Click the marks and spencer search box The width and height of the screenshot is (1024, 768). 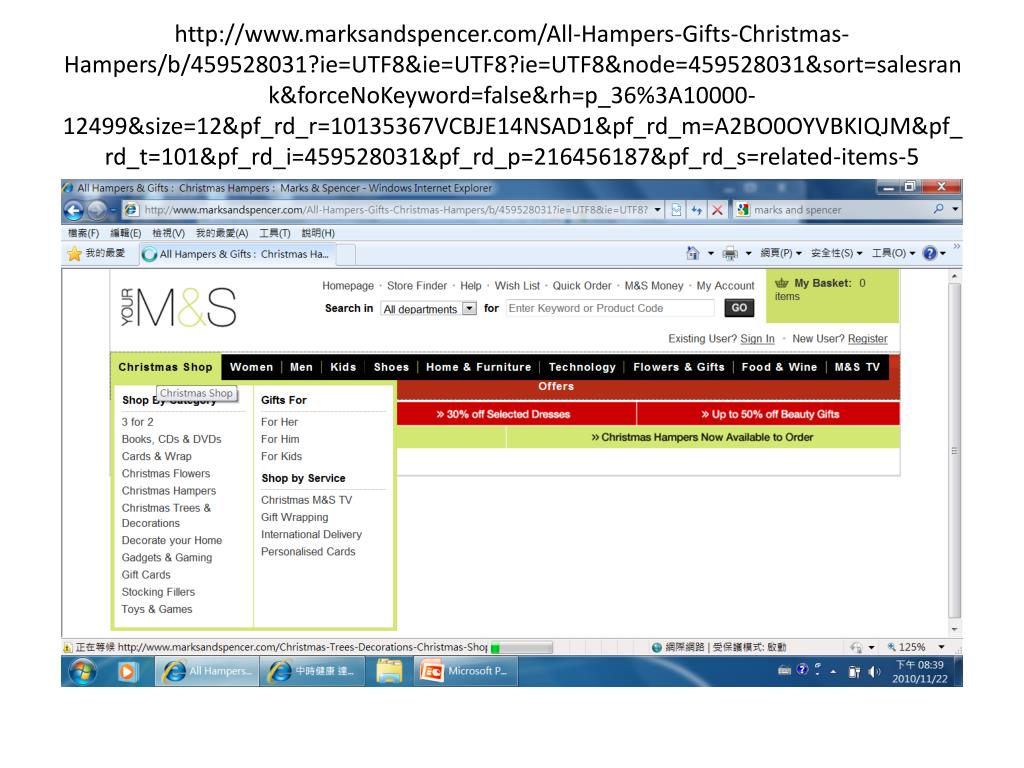(839, 210)
